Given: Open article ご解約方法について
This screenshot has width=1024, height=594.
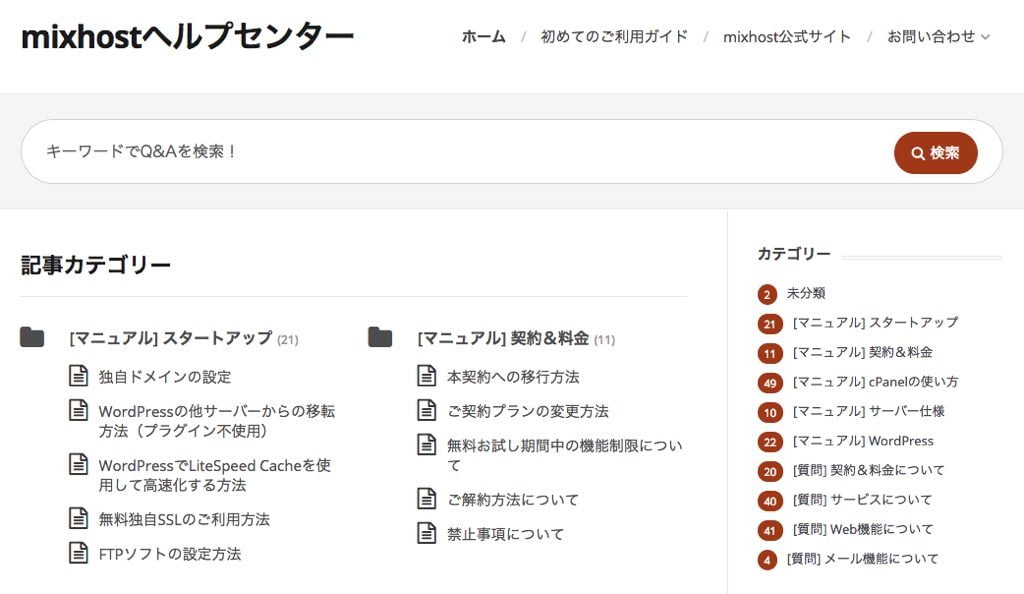Looking at the screenshot, I should tap(513, 500).
